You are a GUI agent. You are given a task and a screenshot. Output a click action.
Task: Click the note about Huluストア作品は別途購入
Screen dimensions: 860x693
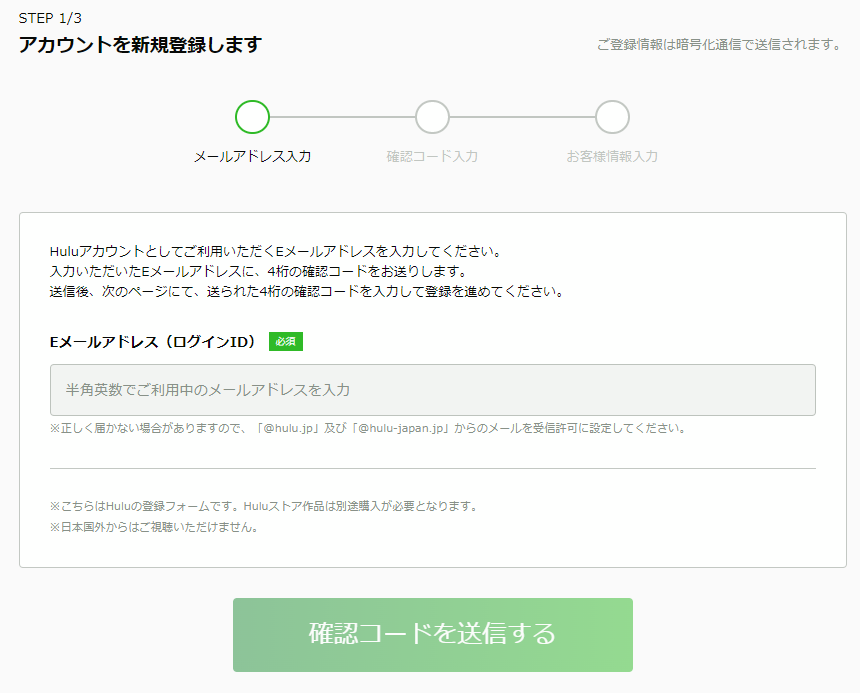click(x=264, y=506)
